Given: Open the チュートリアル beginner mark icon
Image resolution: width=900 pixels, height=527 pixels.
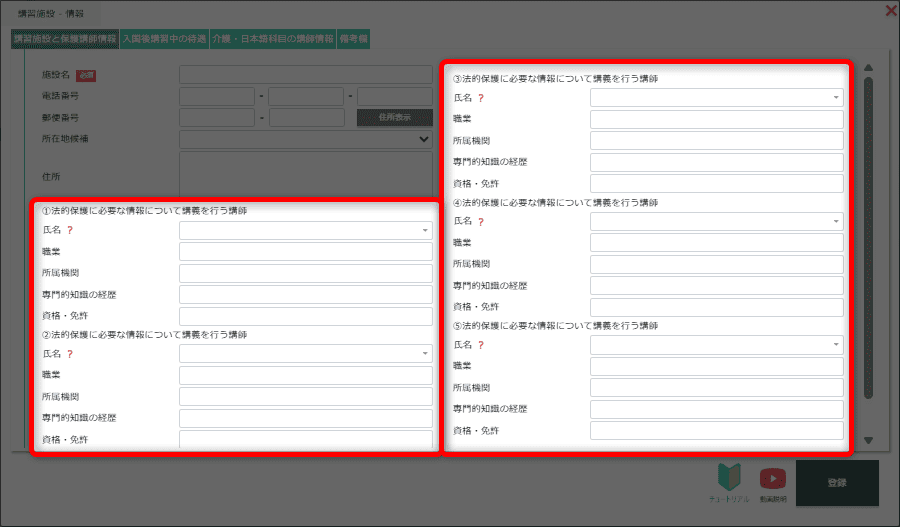Looking at the screenshot, I should pos(729,477).
